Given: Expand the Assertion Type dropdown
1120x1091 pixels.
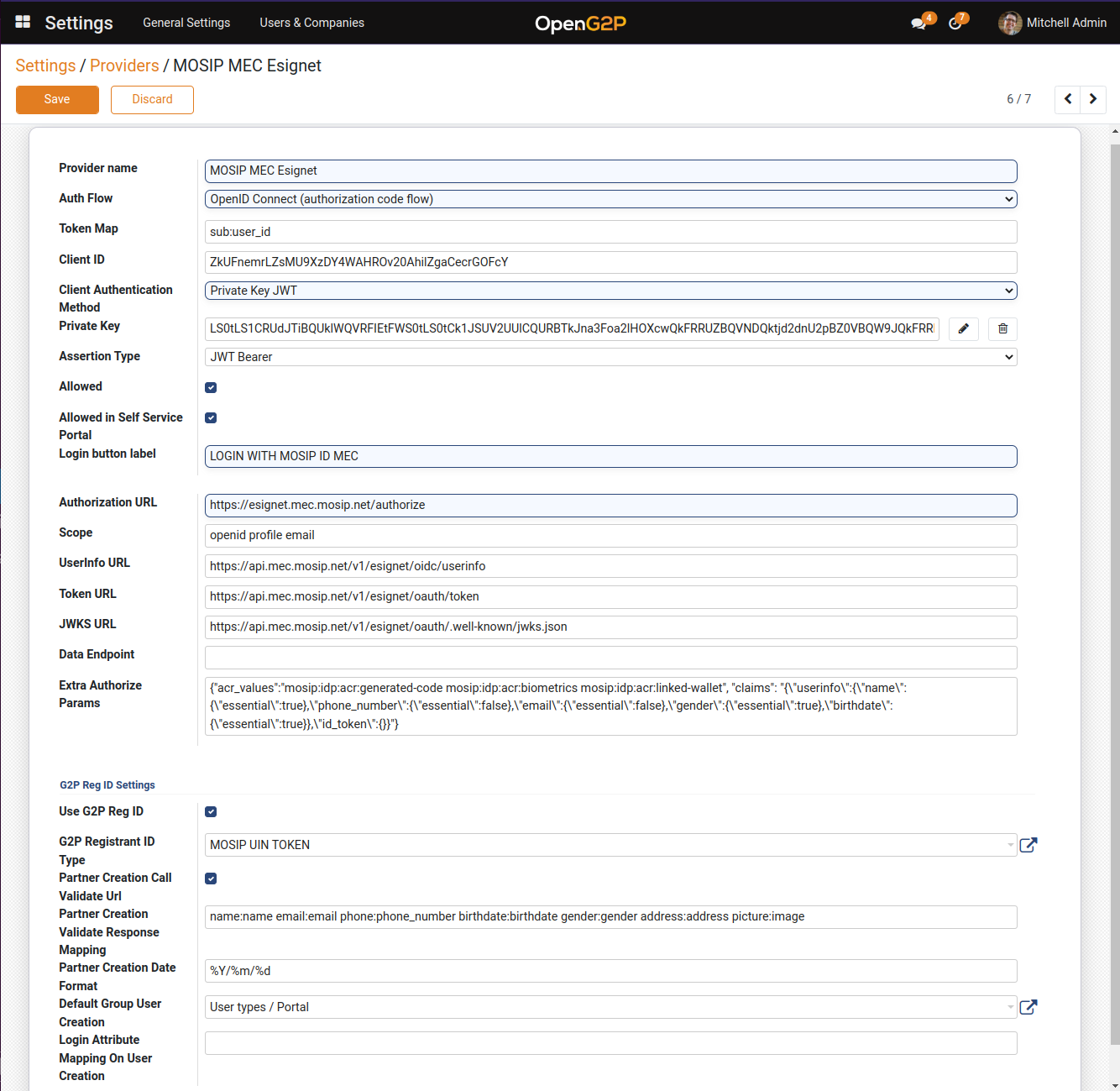Looking at the screenshot, I should 610,357.
